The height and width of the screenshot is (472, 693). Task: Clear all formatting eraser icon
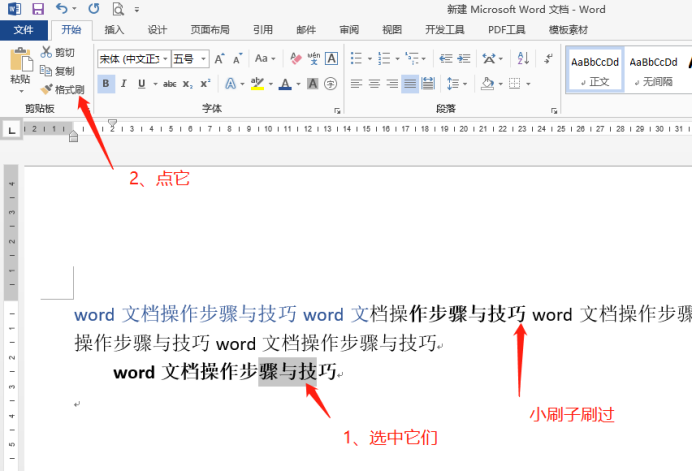295,58
